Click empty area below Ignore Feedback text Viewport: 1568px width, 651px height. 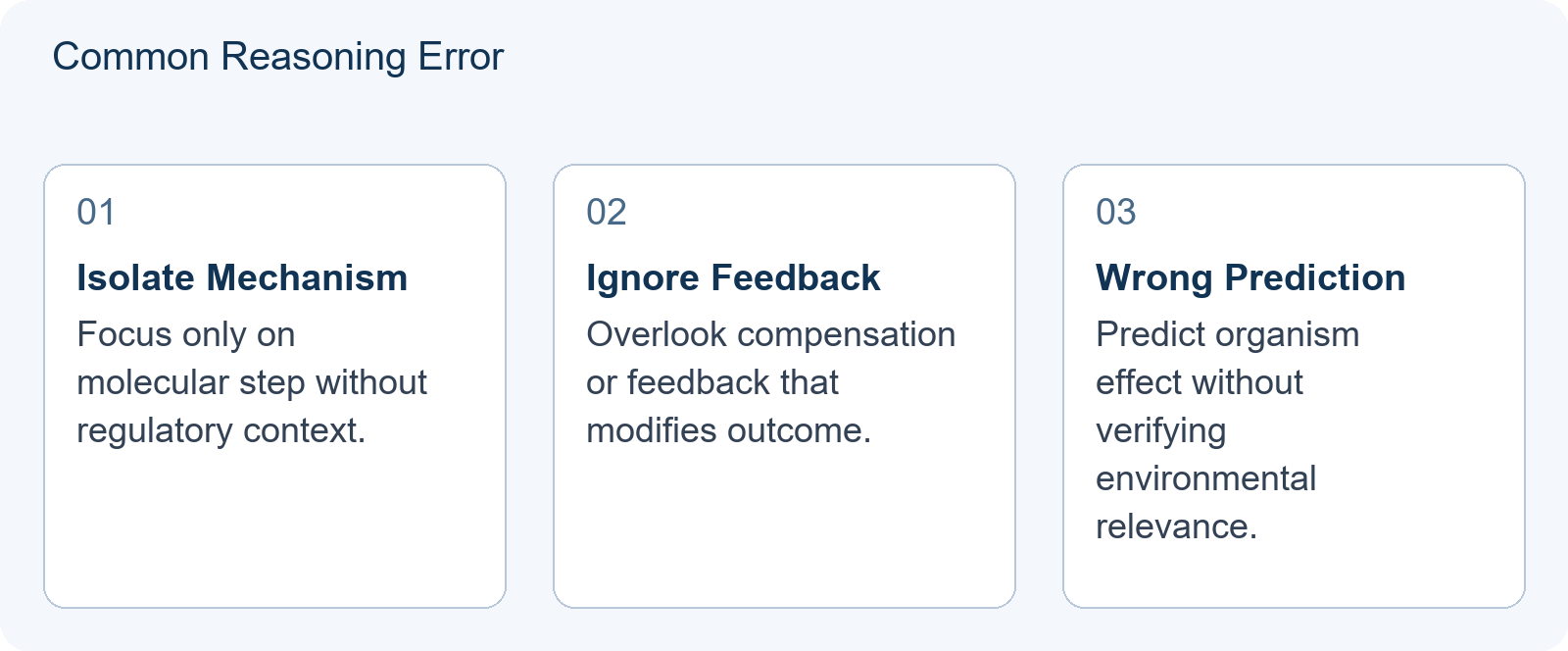pyautogui.click(x=784, y=529)
